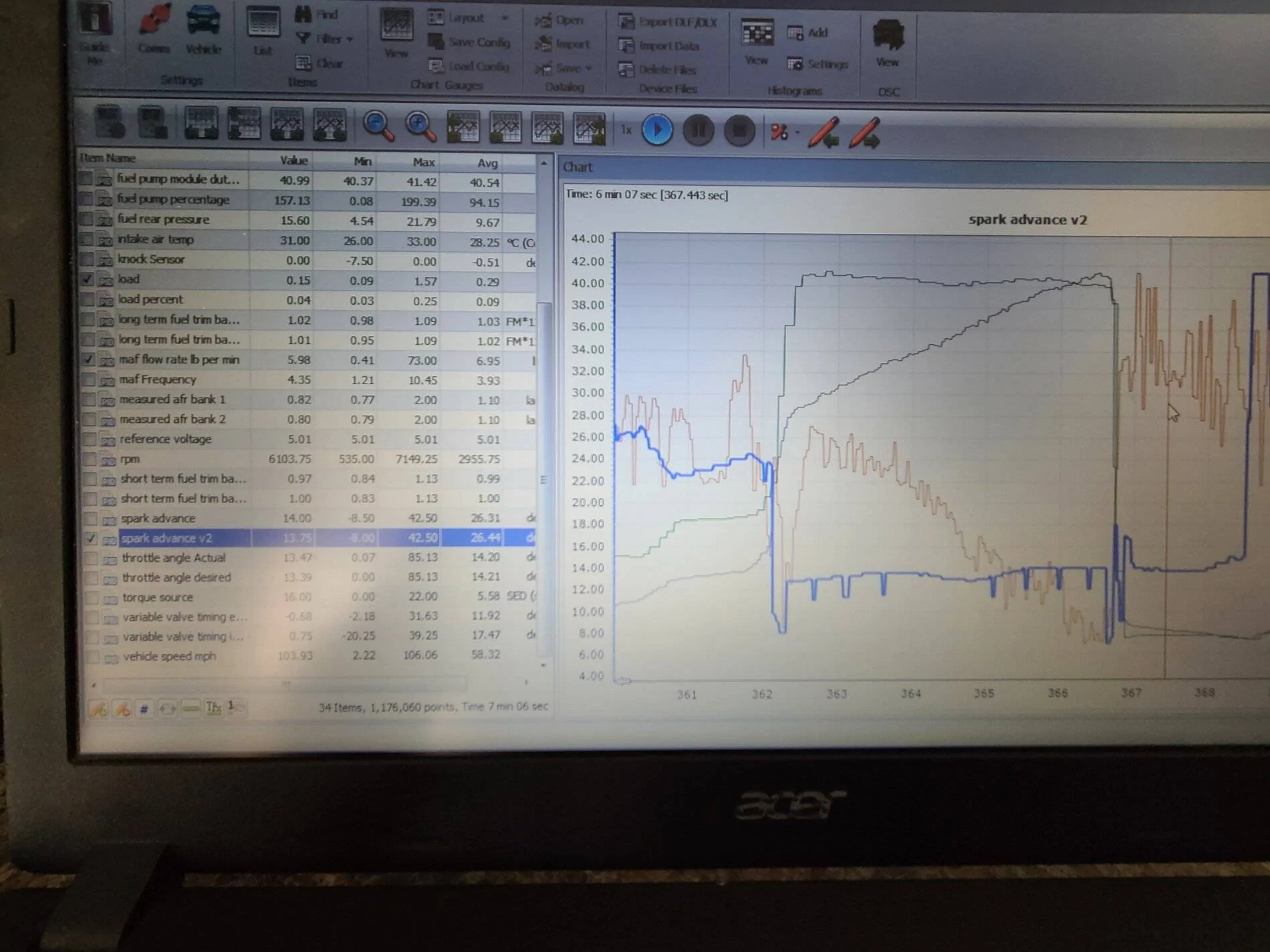Start log playback with Play button
Viewport: 1270px width, 952px height.
pyautogui.click(x=657, y=129)
